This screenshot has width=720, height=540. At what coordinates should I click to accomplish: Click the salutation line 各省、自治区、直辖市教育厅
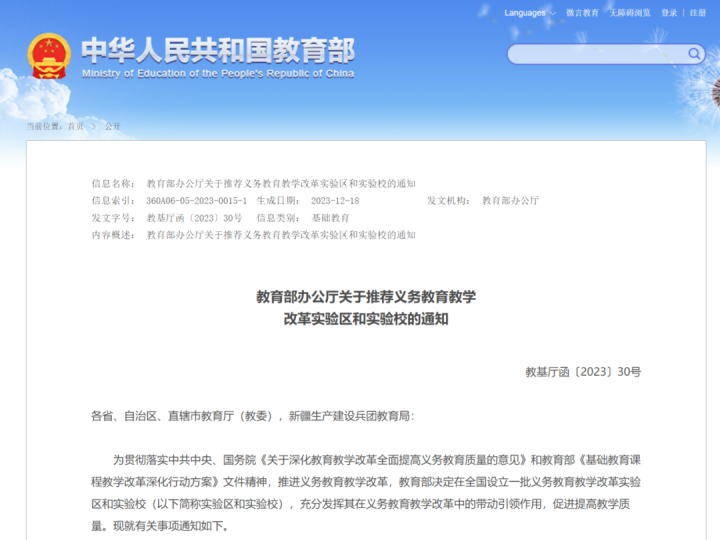[253, 416]
